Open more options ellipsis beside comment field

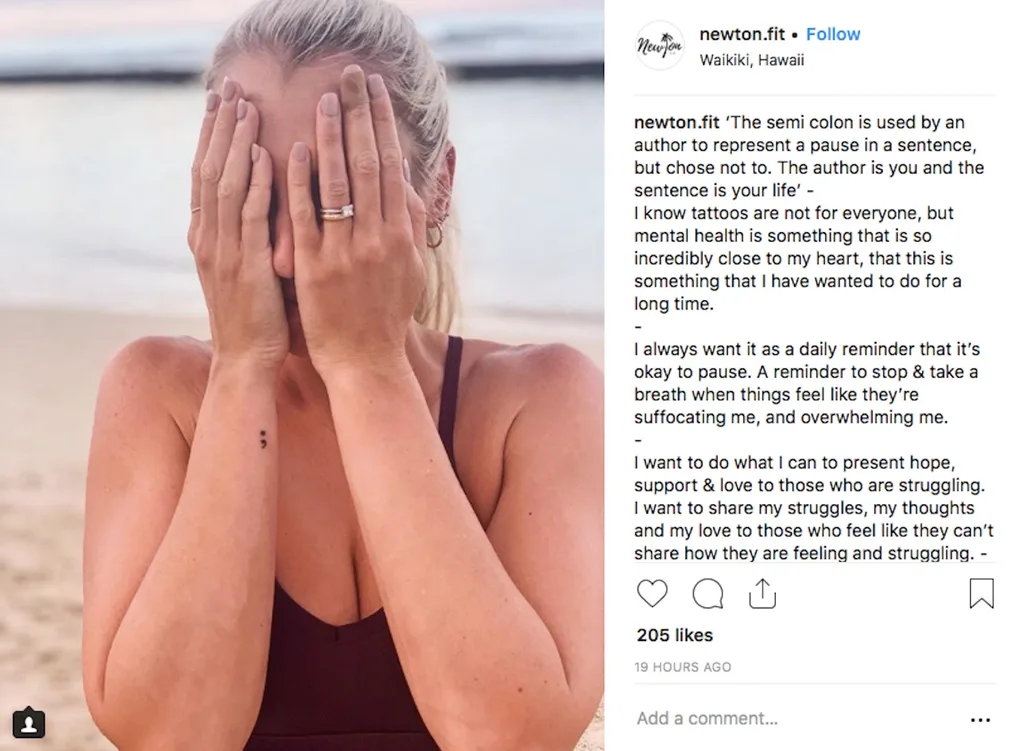coord(980,719)
